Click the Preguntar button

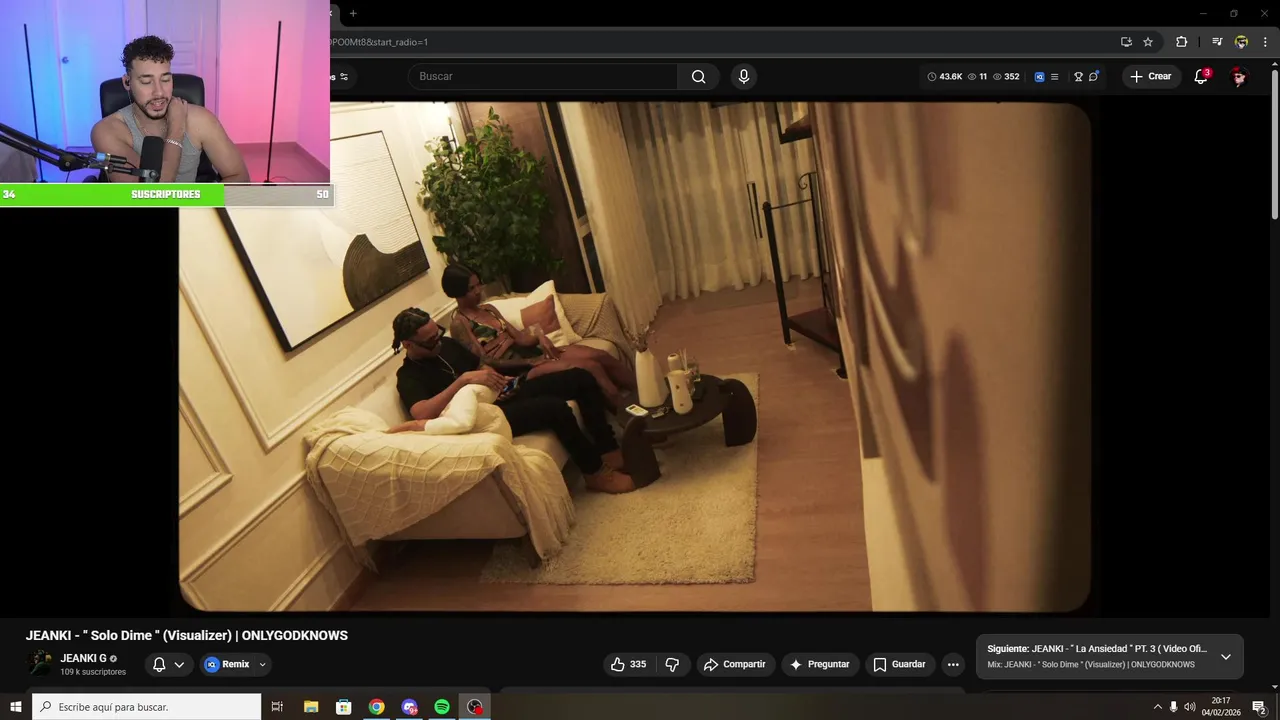pyautogui.click(x=820, y=664)
